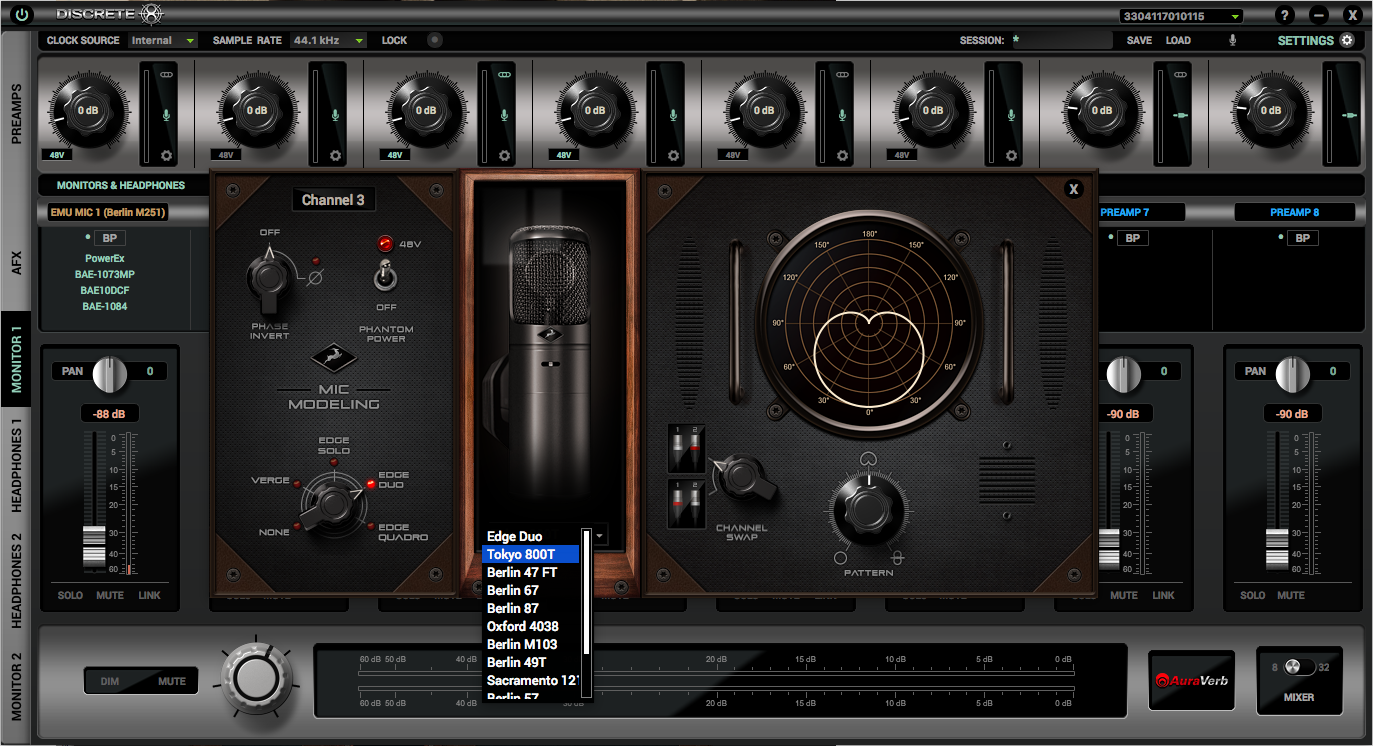Toggle the stereo link icon on preamp 3
This screenshot has width=1373, height=746.
[x=504, y=75]
